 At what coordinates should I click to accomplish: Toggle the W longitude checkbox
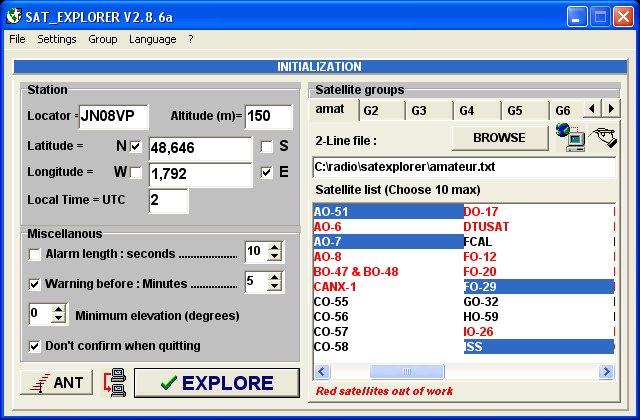(136, 172)
